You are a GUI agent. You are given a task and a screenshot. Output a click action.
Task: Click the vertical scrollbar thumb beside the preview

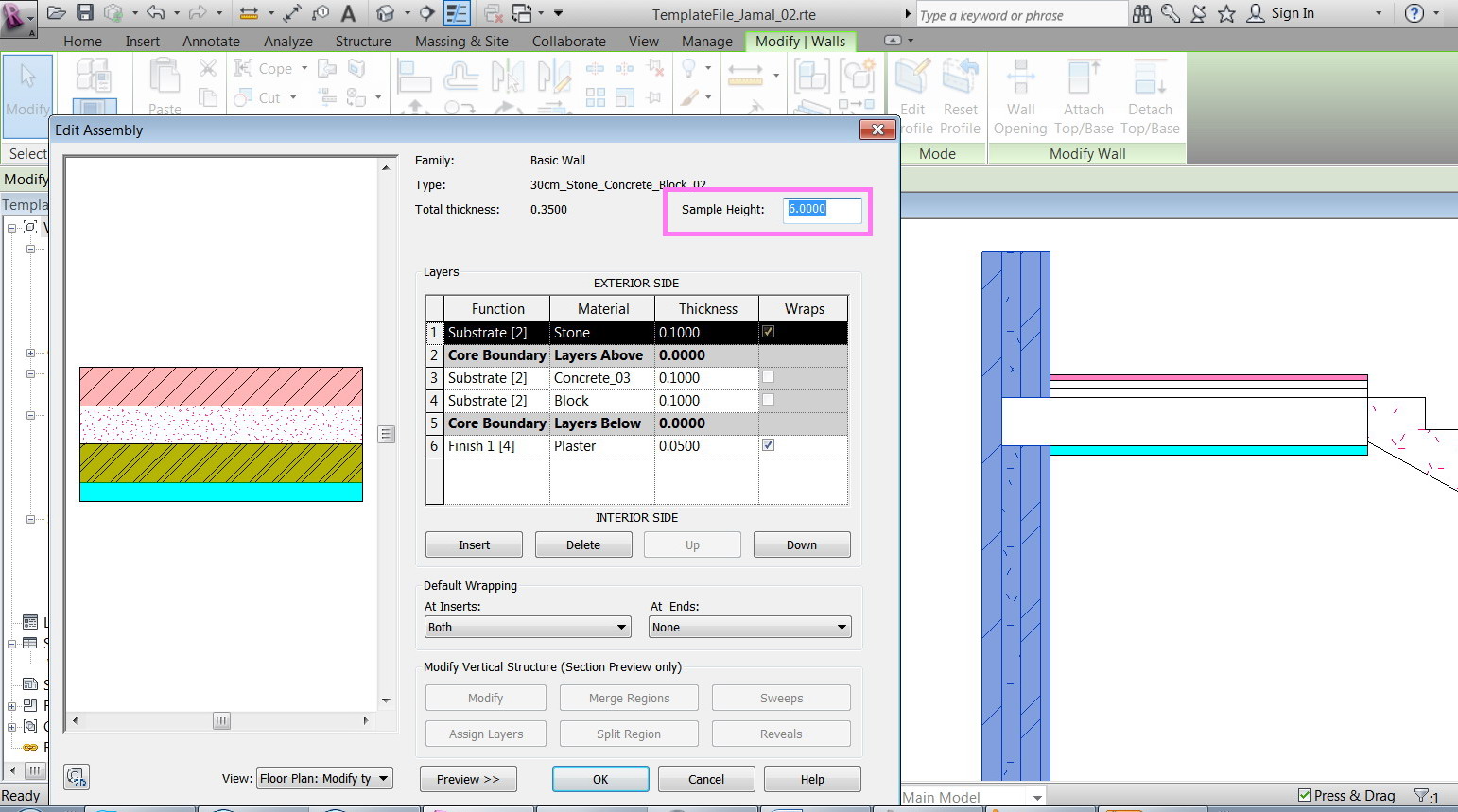click(x=386, y=434)
